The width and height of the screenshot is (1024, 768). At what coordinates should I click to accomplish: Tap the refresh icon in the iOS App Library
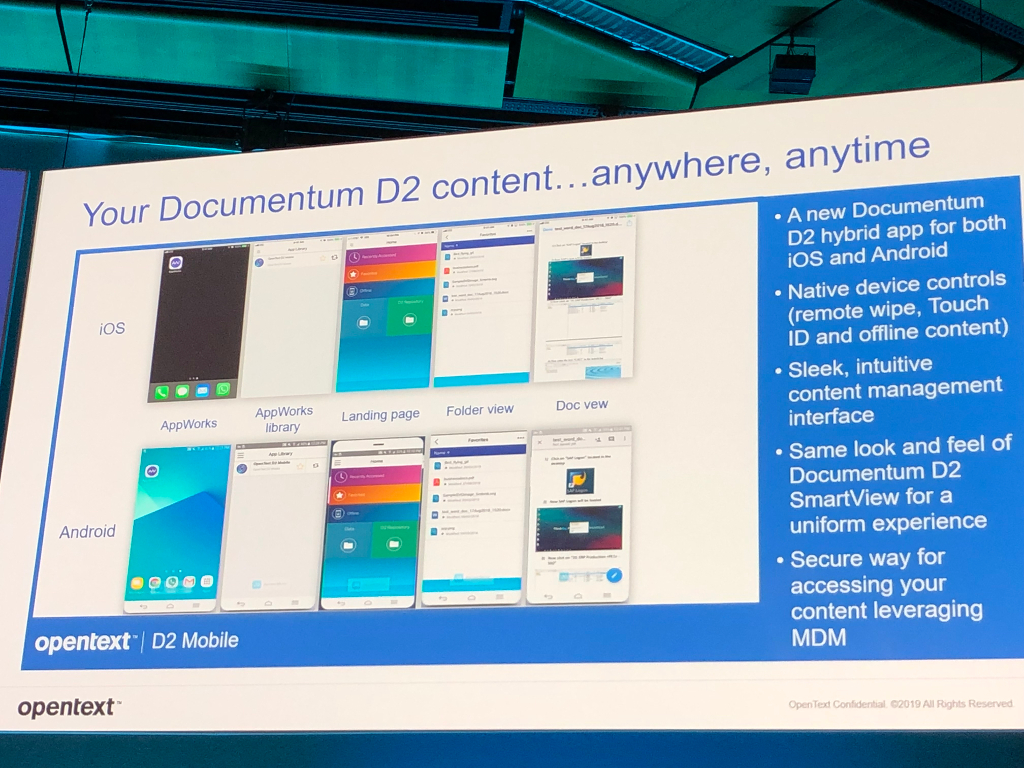[334, 258]
